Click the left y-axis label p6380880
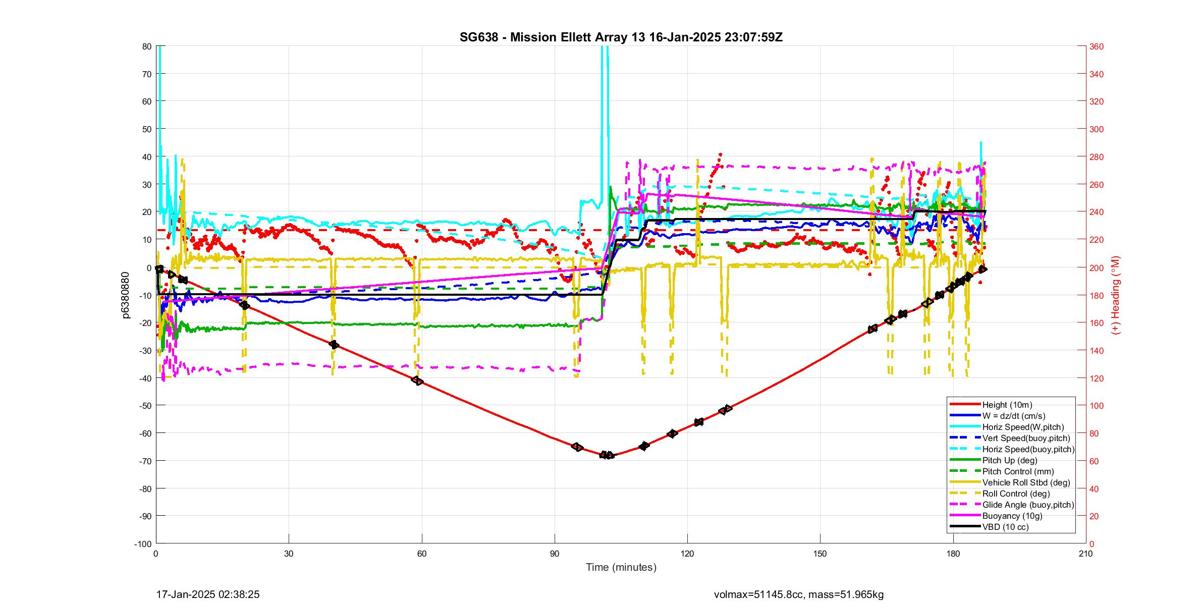Viewport: 1200px width, 611px height. click(x=127, y=297)
